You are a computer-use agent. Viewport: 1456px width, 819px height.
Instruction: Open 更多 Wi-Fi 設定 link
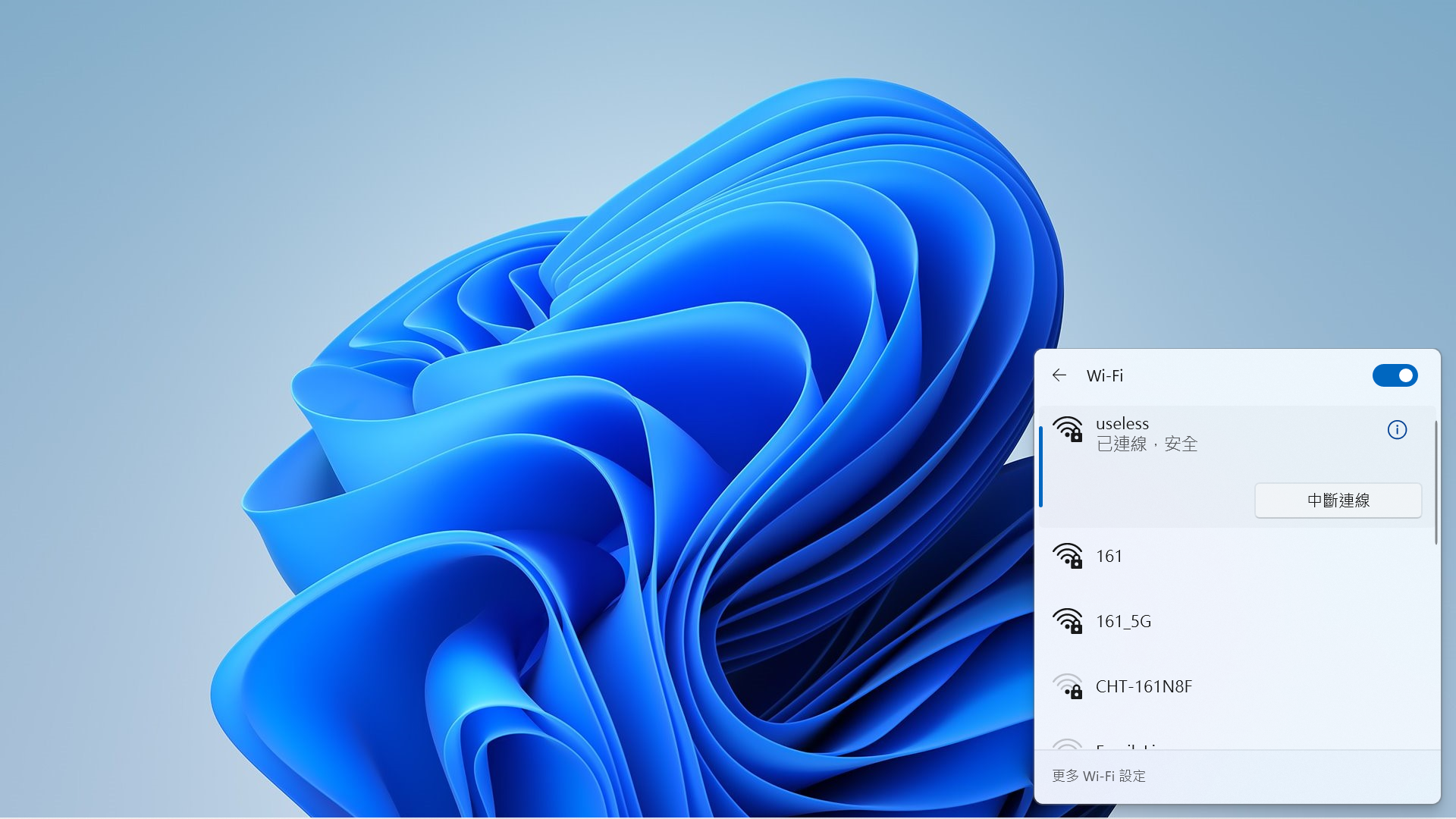1099,777
